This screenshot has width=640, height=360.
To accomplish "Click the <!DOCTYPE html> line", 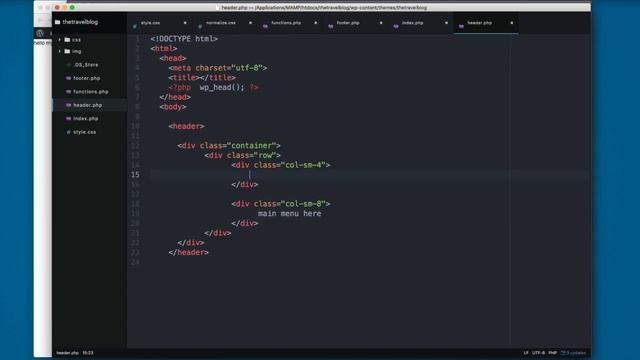I will (x=184, y=39).
